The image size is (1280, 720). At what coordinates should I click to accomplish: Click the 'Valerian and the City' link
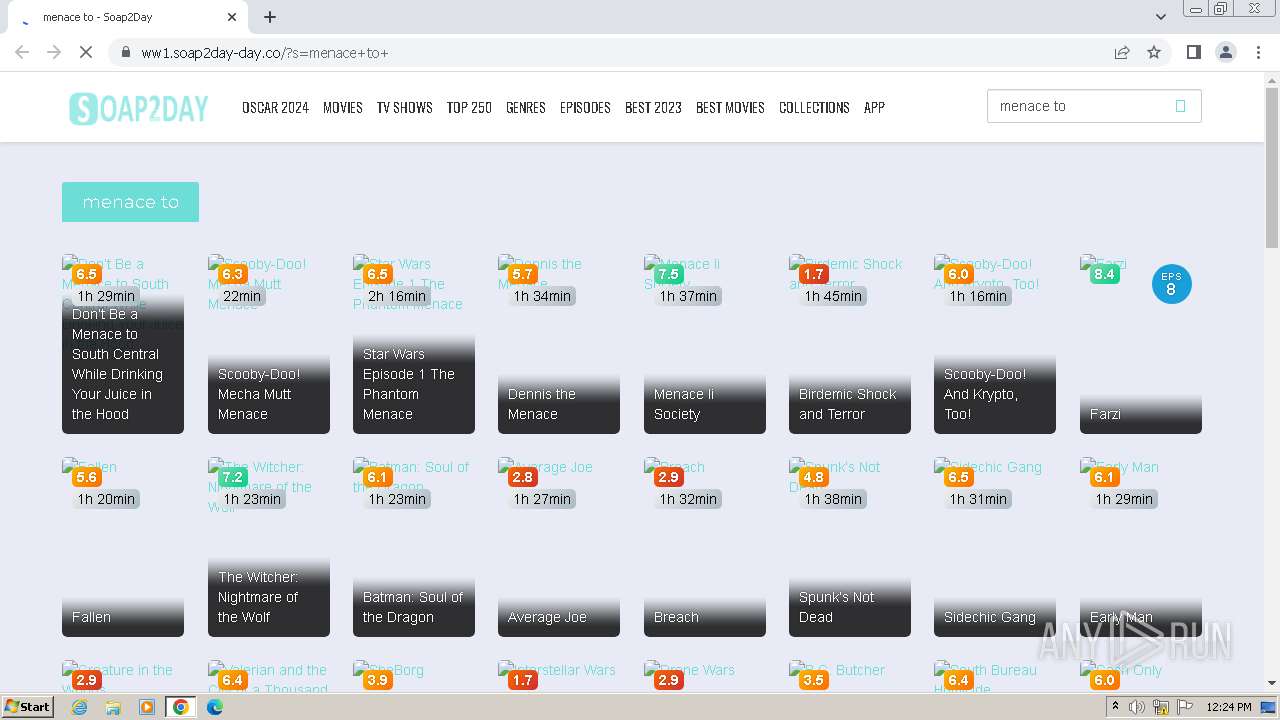(x=269, y=676)
